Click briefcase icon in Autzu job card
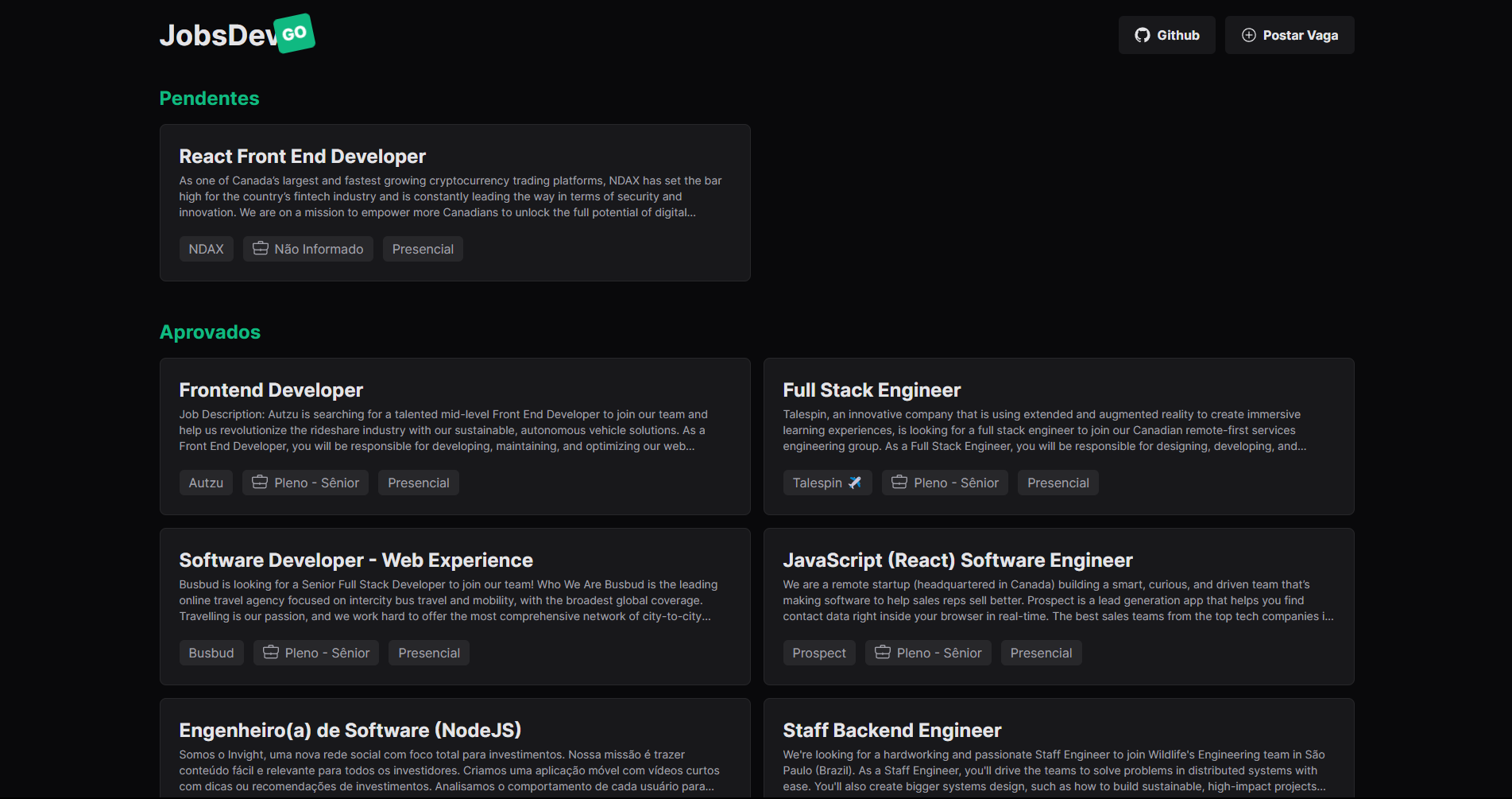 (x=260, y=483)
